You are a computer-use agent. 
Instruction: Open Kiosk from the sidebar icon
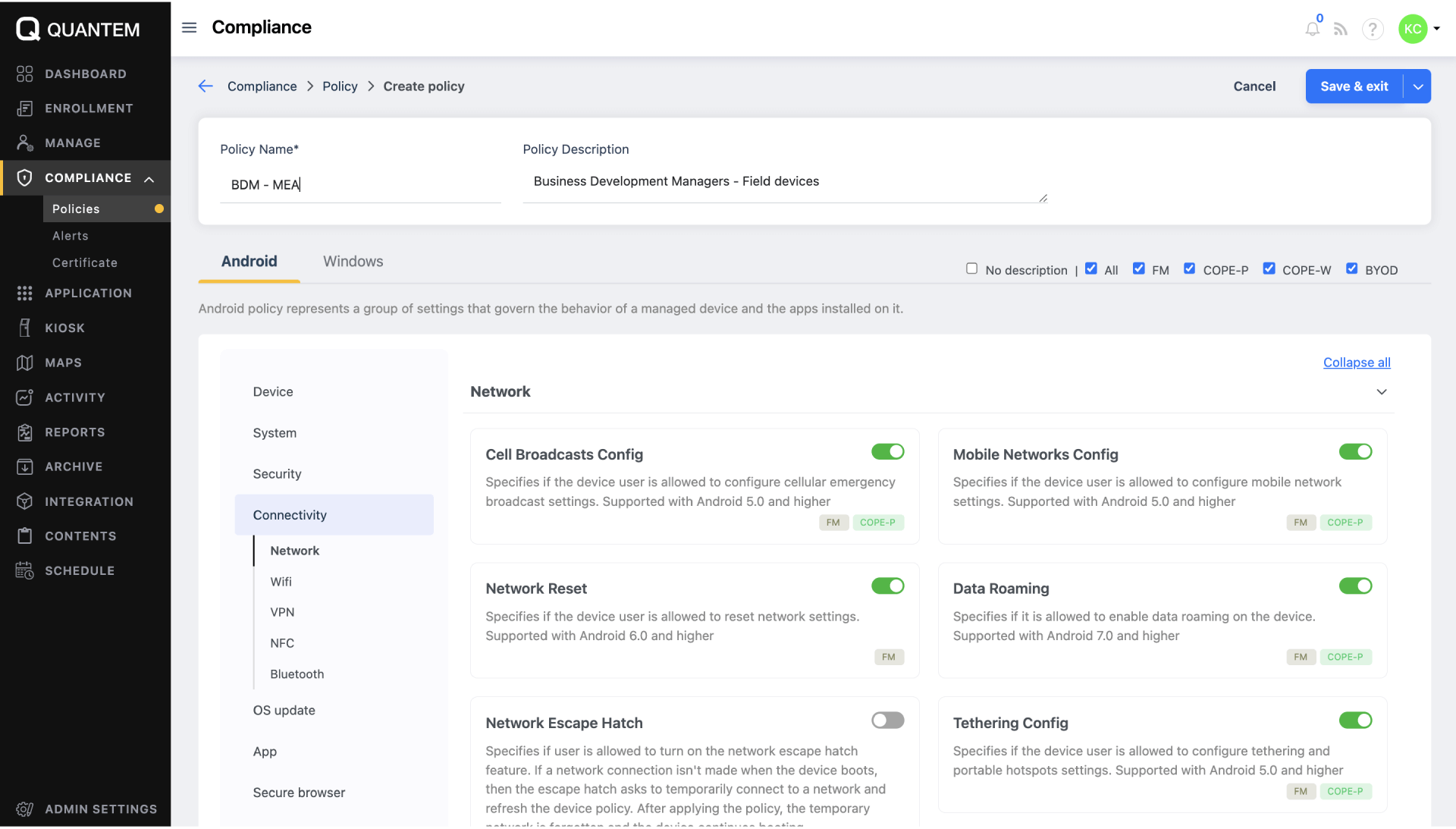[25, 328]
